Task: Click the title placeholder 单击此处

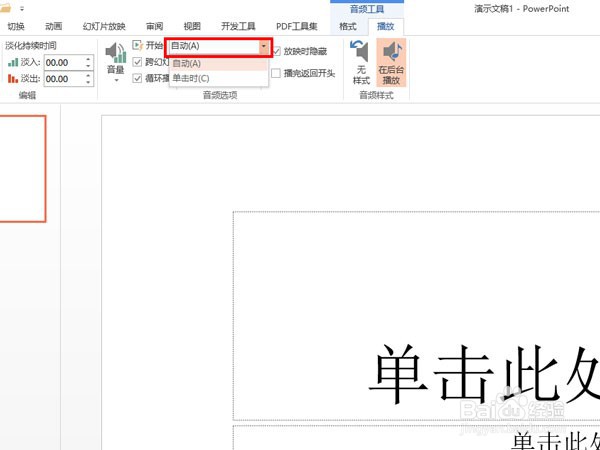Action: [x=416, y=316]
